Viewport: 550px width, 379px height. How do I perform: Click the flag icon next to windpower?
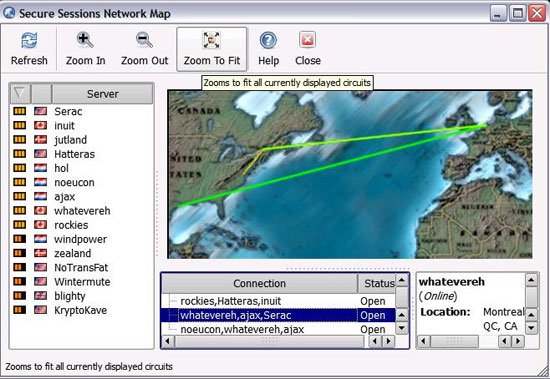[40, 239]
